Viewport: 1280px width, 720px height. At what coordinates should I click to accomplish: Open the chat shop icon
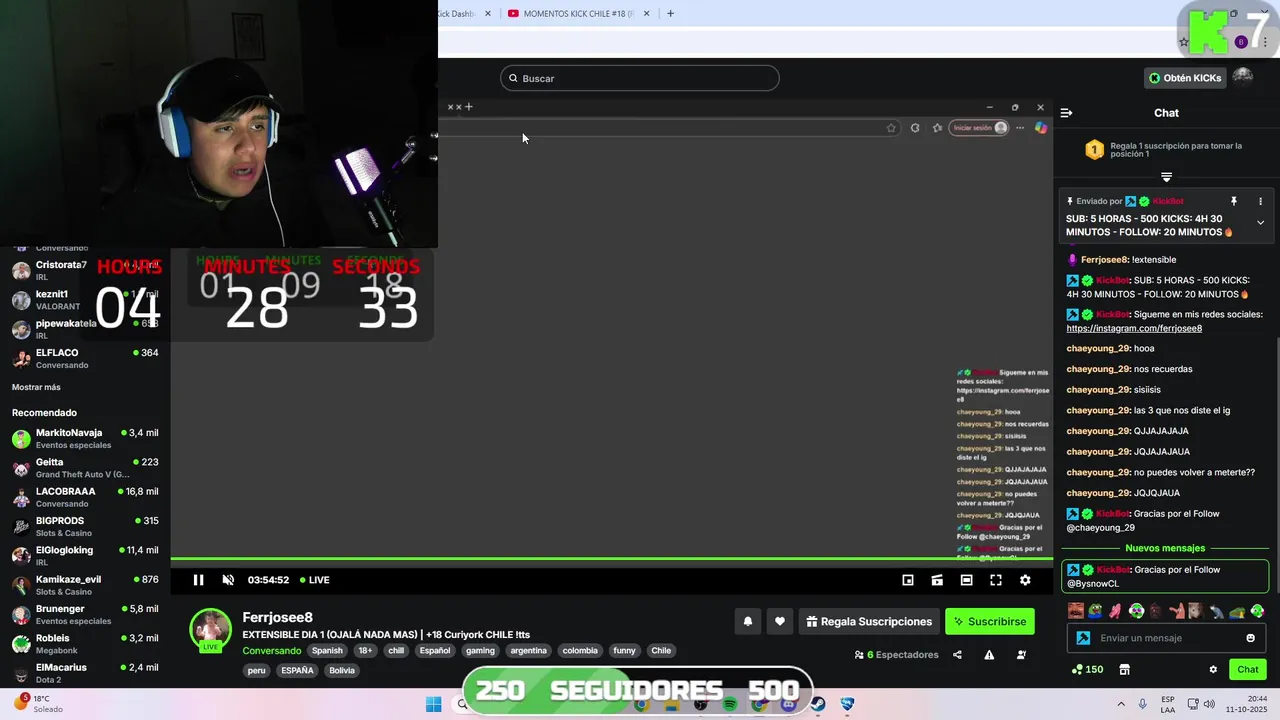1124,669
